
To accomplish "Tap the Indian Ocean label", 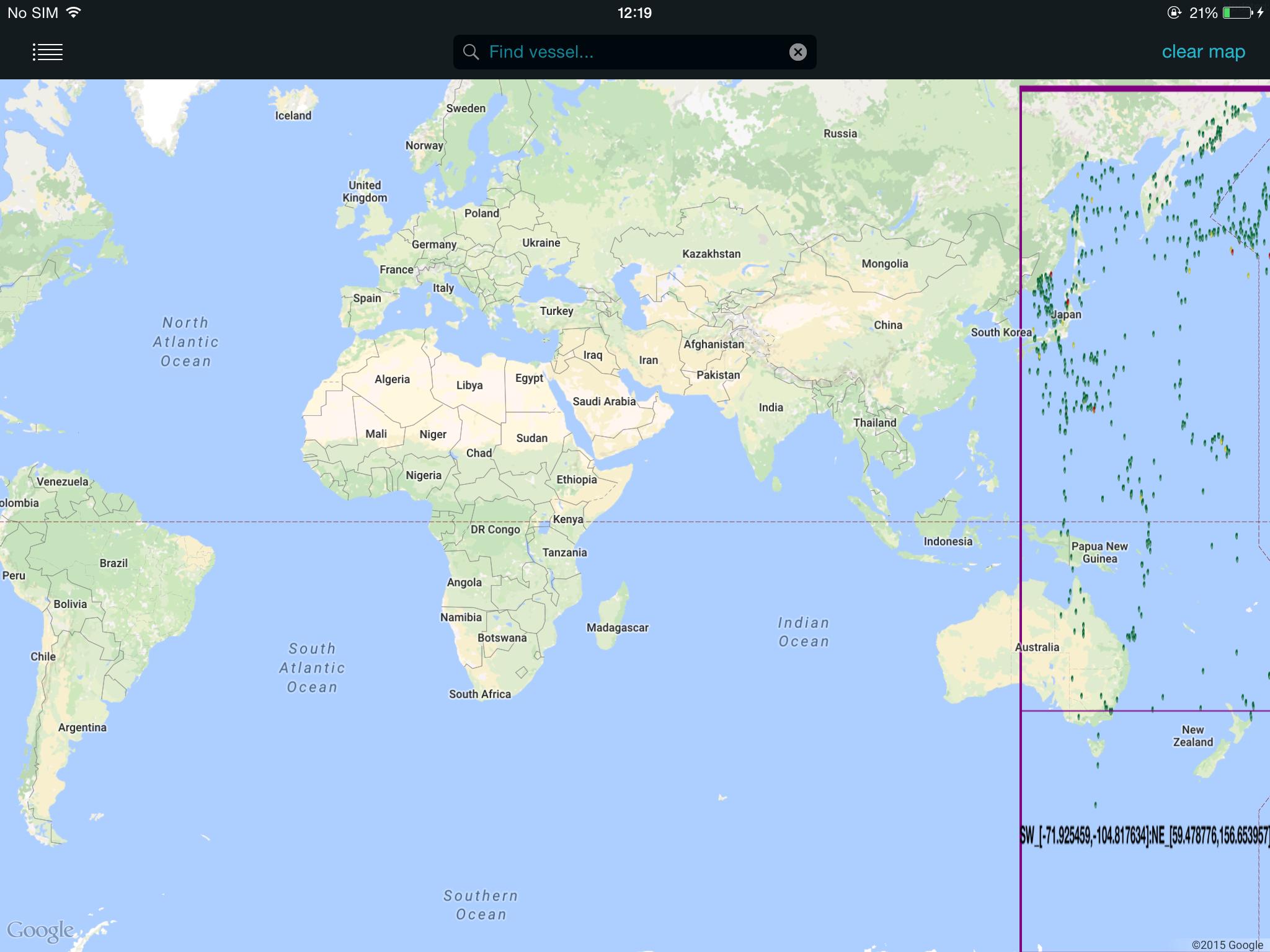I will click(x=804, y=632).
